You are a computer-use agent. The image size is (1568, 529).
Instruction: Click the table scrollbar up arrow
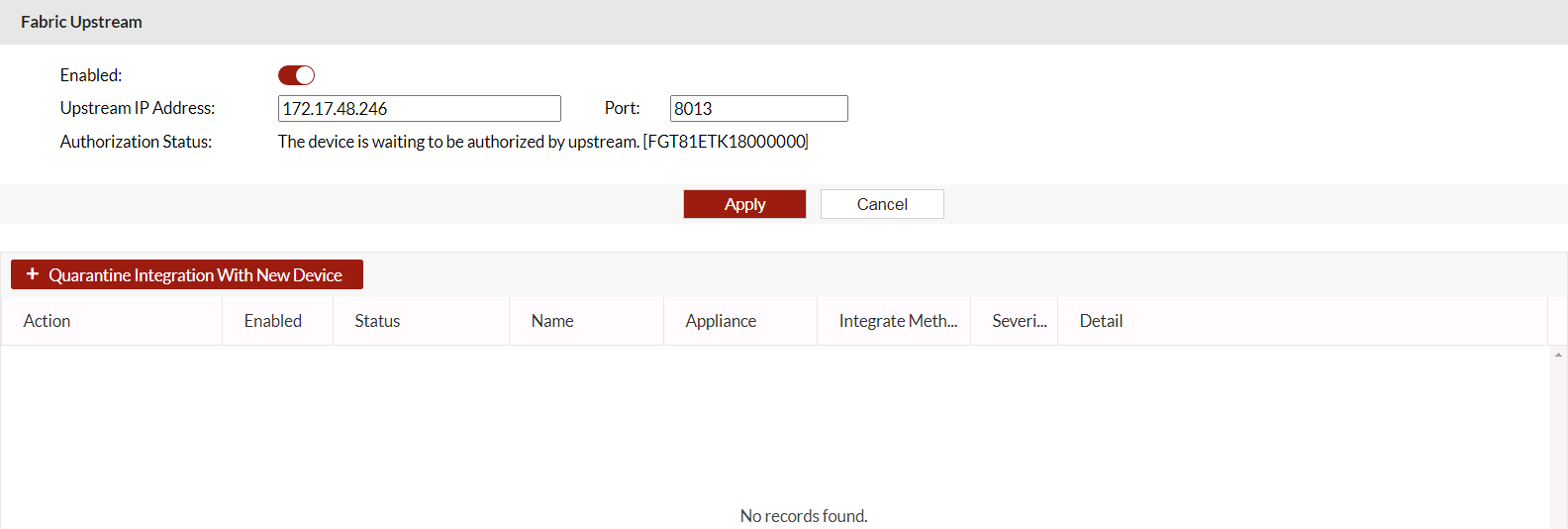[1559, 354]
